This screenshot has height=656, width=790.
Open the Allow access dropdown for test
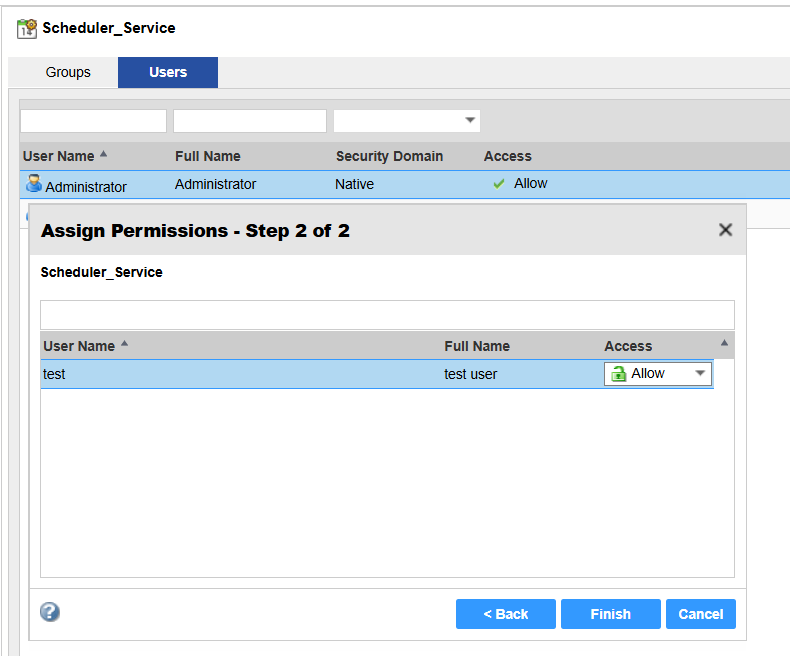tap(657, 373)
